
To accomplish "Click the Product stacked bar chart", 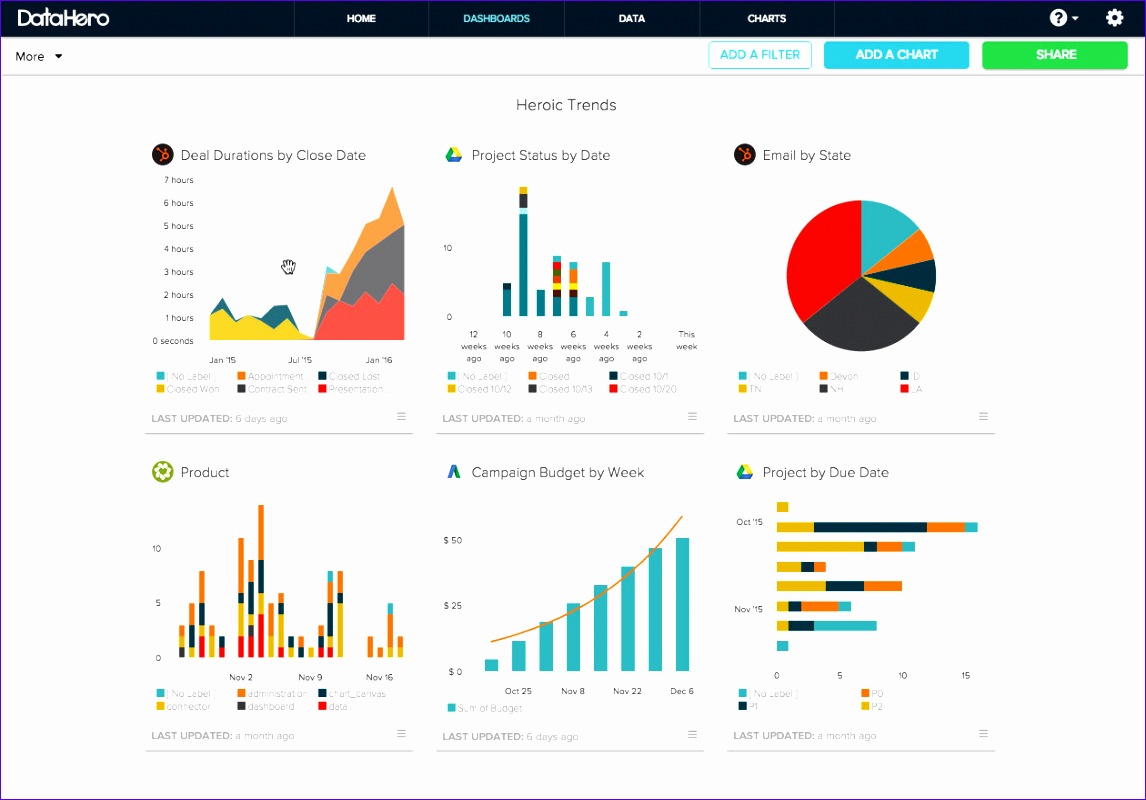I will (x=290, y=582).
